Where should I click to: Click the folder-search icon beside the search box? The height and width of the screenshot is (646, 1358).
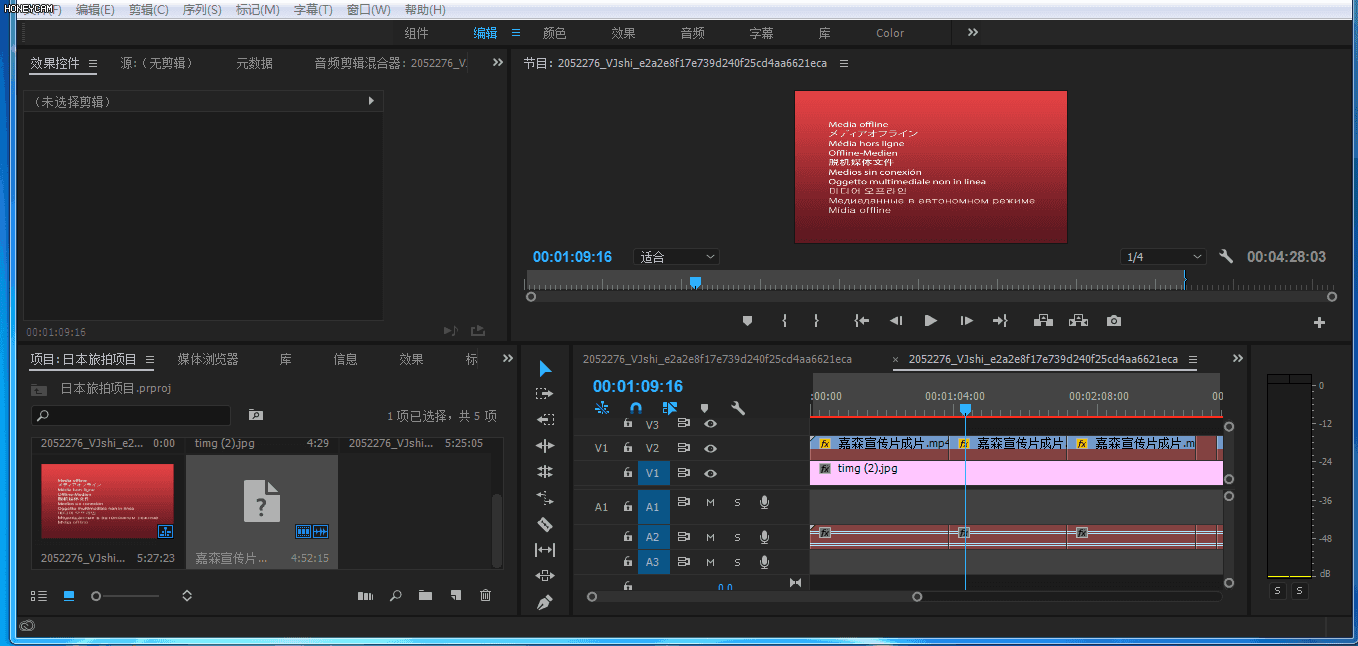[x=255, y=414]
